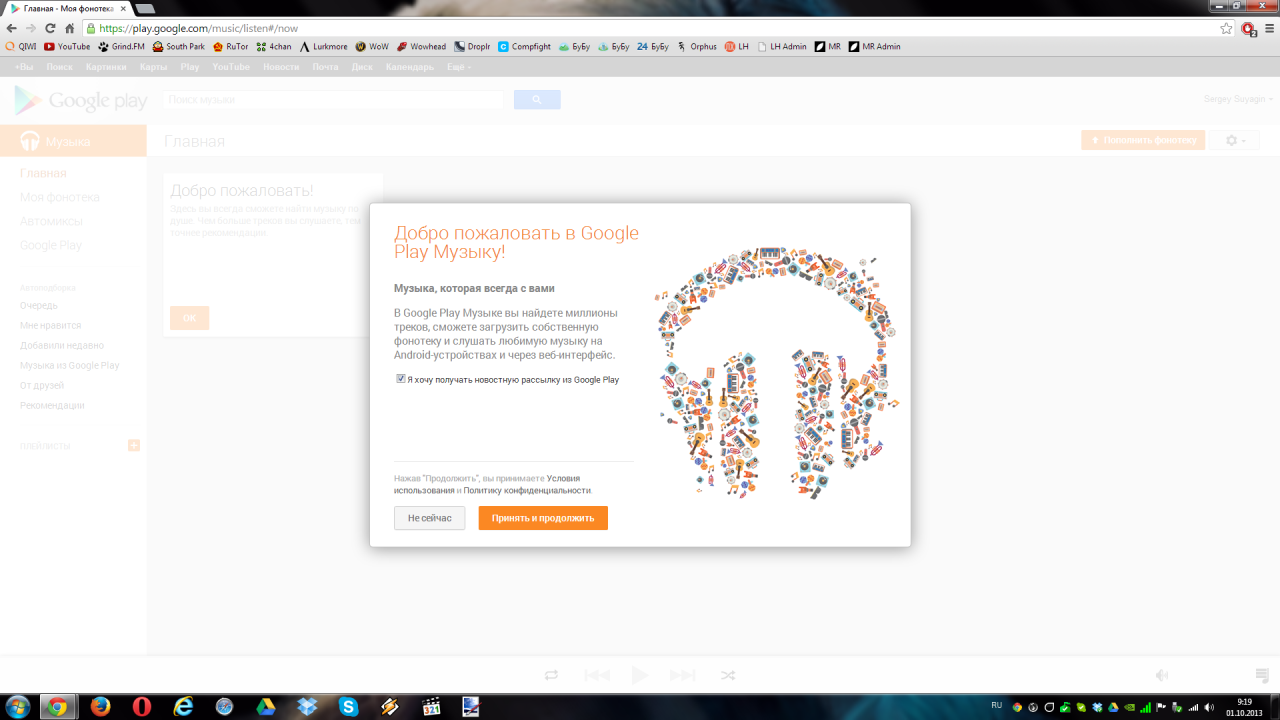Bookmark this page with the star icon
1280x720 pixels.
point(1226,29)
